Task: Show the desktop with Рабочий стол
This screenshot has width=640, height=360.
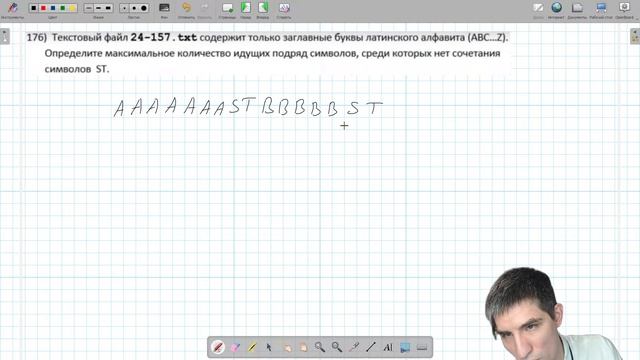Action: pos(601,9)
